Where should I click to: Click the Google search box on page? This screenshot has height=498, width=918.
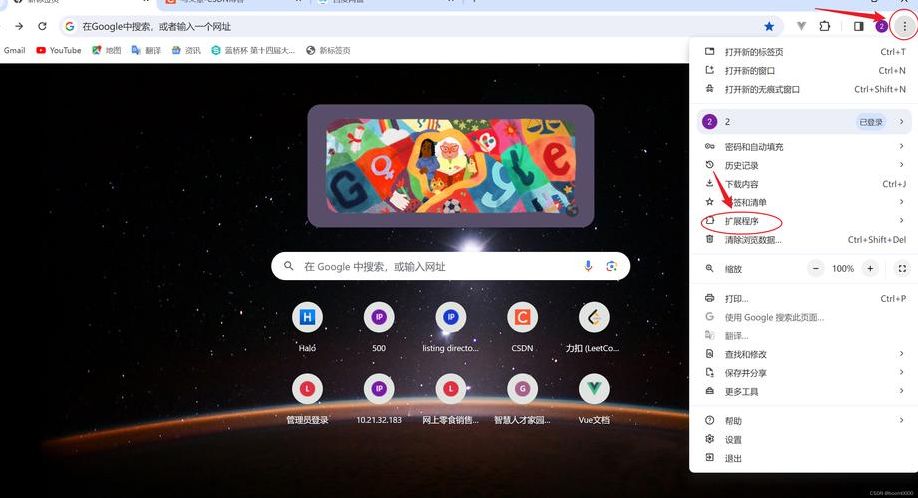point(450,266)
